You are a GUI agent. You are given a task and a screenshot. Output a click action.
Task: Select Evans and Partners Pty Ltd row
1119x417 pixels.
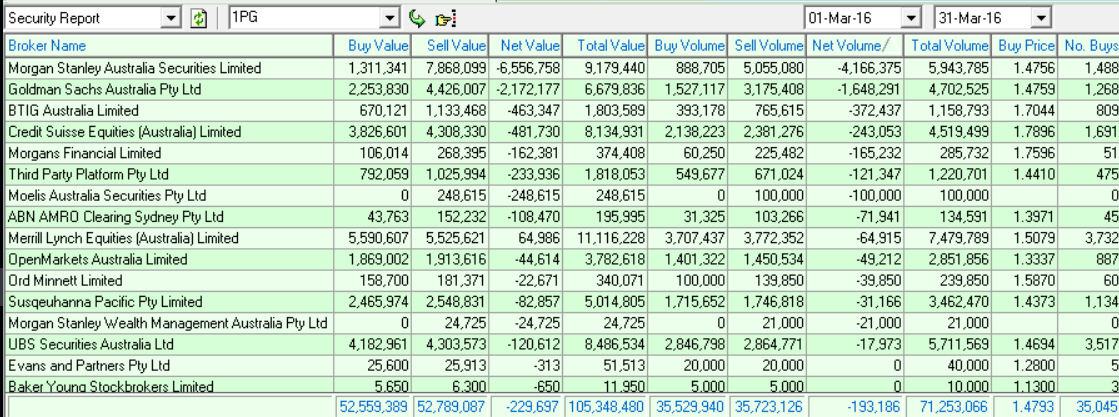[562, 366]
